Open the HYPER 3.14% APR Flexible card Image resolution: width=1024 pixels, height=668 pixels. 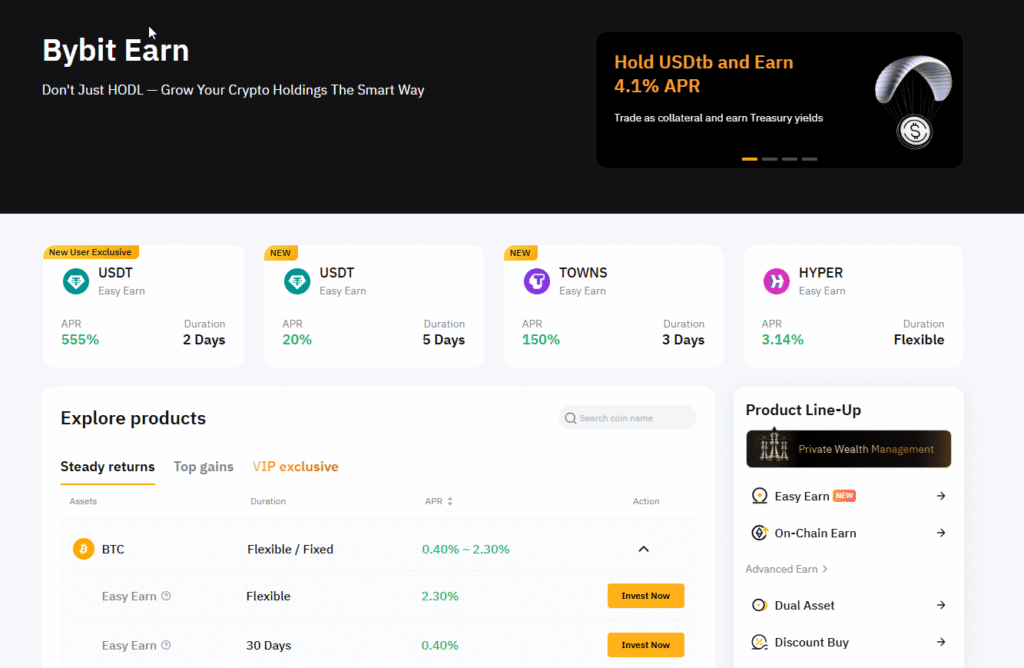click(853, 306)
